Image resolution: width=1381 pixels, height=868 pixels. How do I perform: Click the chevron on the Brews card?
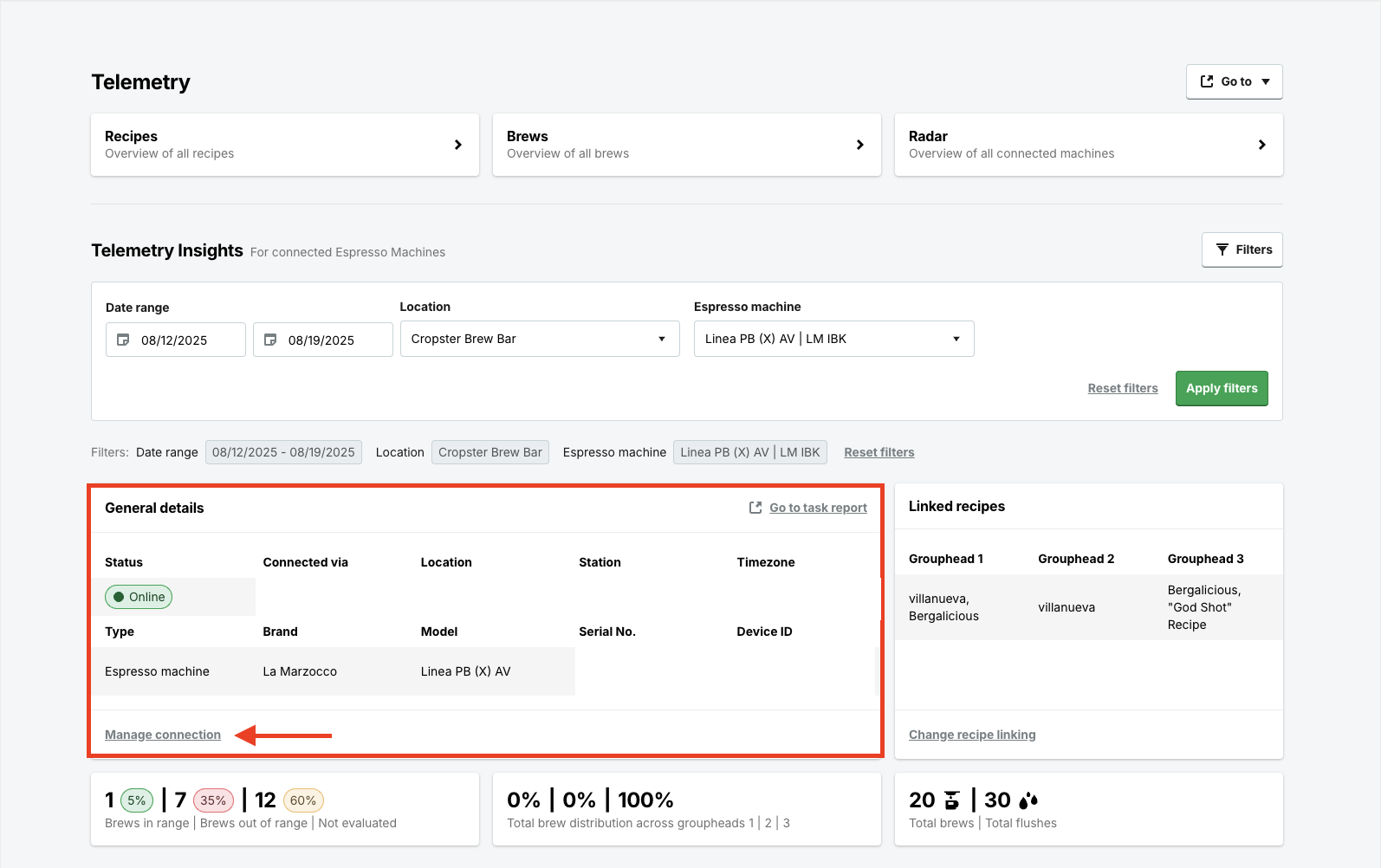tap(860, 145)
